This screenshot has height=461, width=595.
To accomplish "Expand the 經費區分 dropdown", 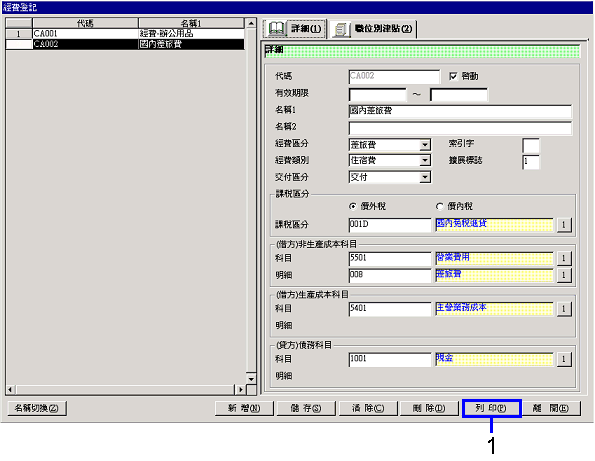I will click(x=425, y=145).
